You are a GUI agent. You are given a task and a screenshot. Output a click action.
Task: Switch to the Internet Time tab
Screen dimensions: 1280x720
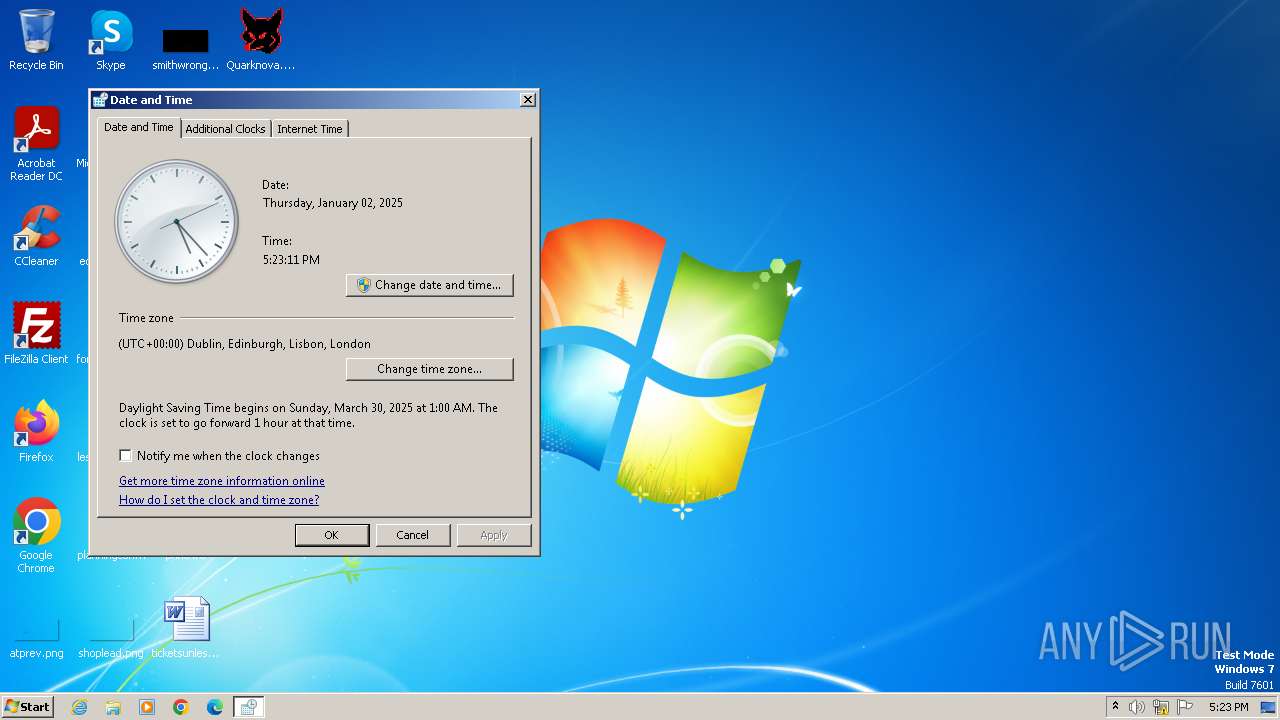click(310, 129)
